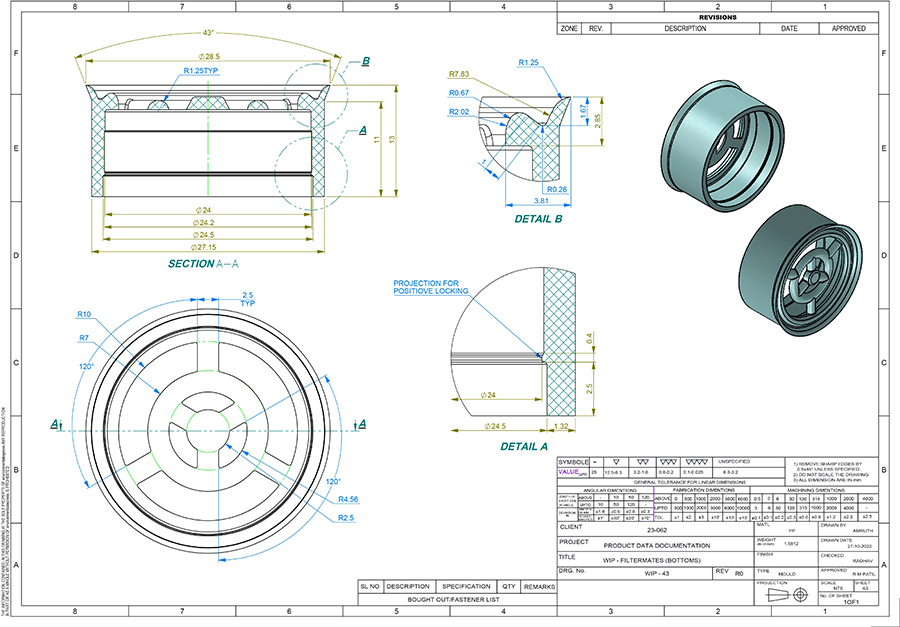
Task: Select the triple triangle roughness symbol
Action: (x=668, y=461)
